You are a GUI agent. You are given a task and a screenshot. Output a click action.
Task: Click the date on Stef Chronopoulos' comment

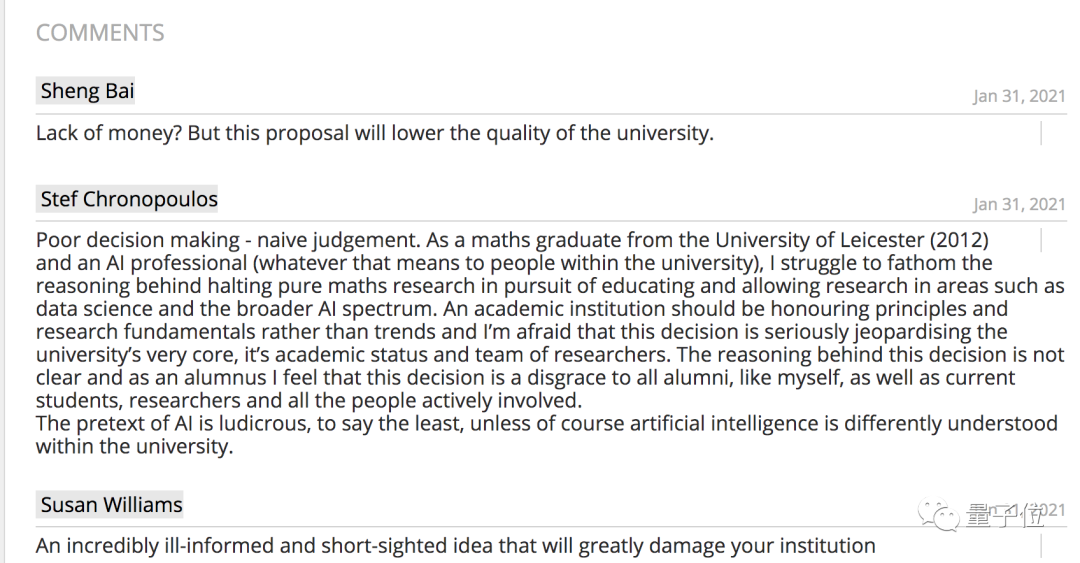click(1019, 205)
